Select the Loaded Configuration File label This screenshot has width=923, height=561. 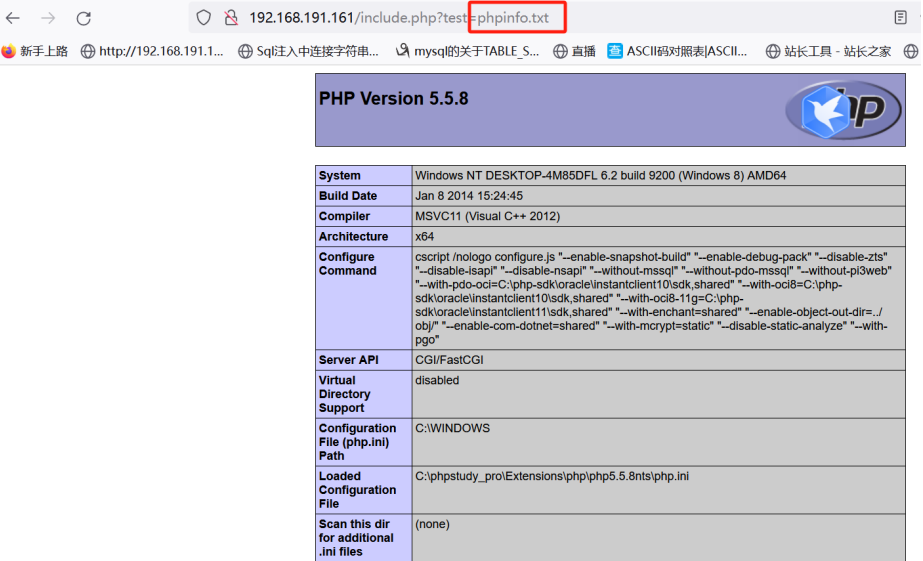tap(364, 490)
